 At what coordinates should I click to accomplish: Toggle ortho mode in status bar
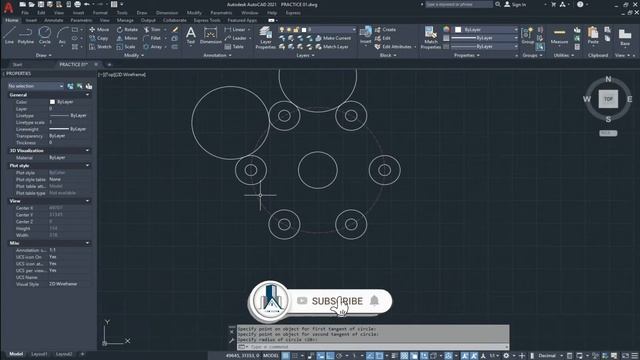click(x=330, y=356)
